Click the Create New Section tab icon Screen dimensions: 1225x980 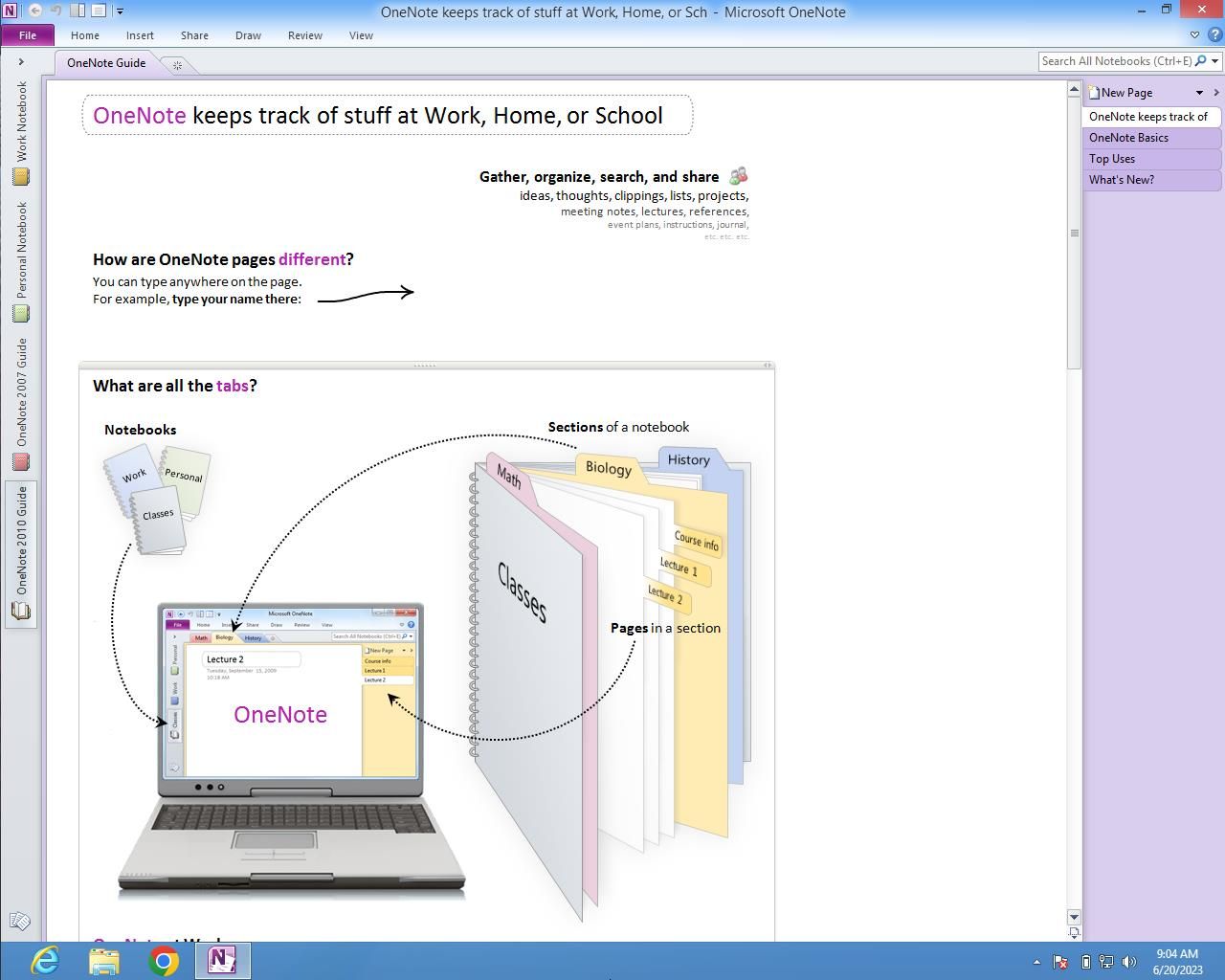tap(177, 64)
